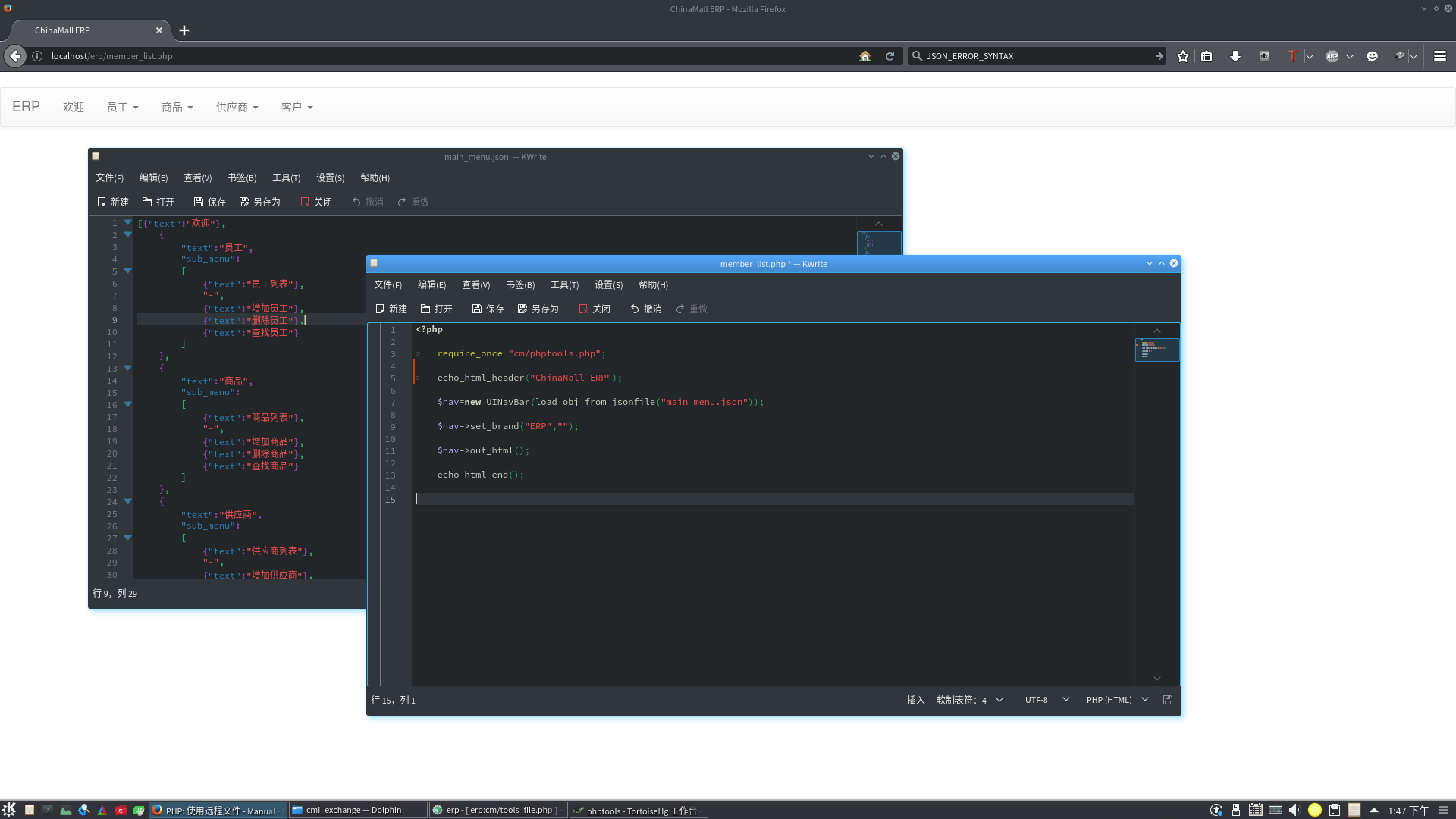Expand the ABP icon dropdown arrow
Viewport: 1456px width, 819px height.
(x=1350, y=56)
